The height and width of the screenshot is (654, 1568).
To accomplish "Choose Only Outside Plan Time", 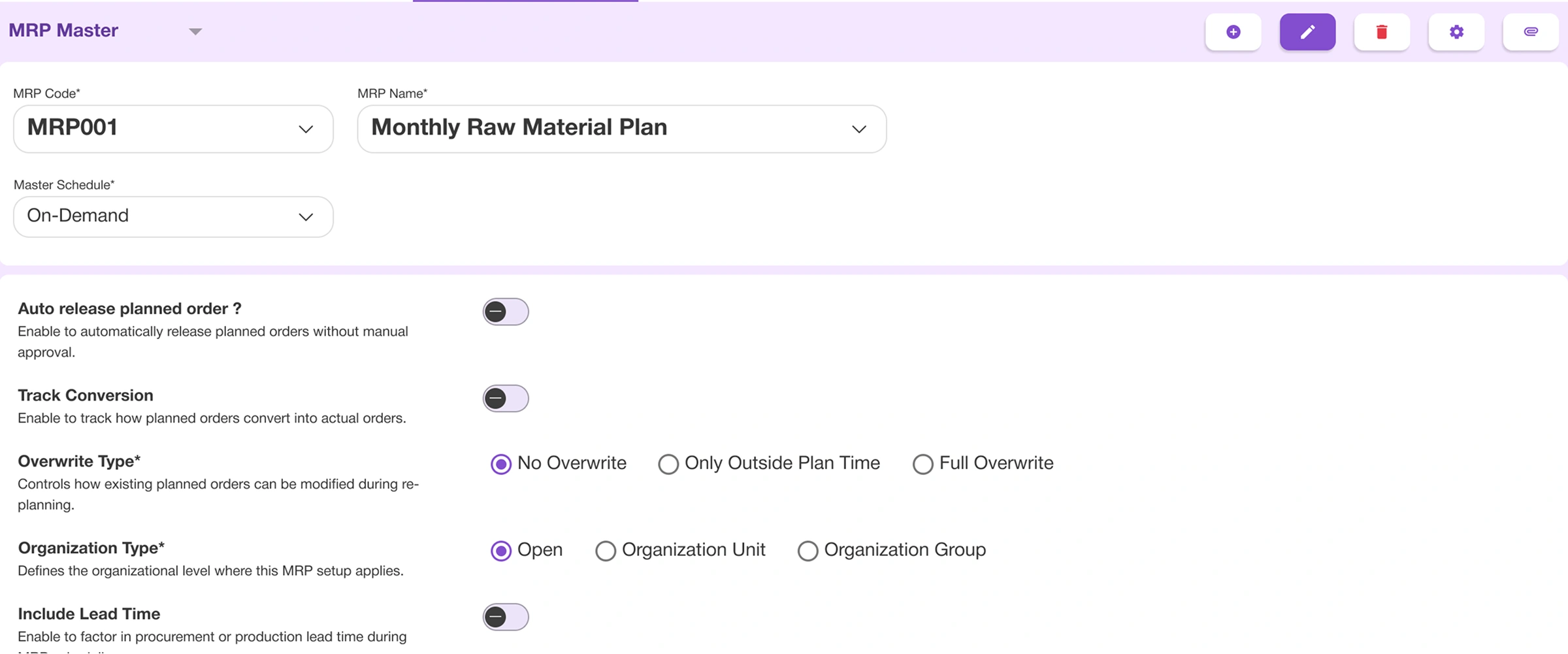I will 668,464.
